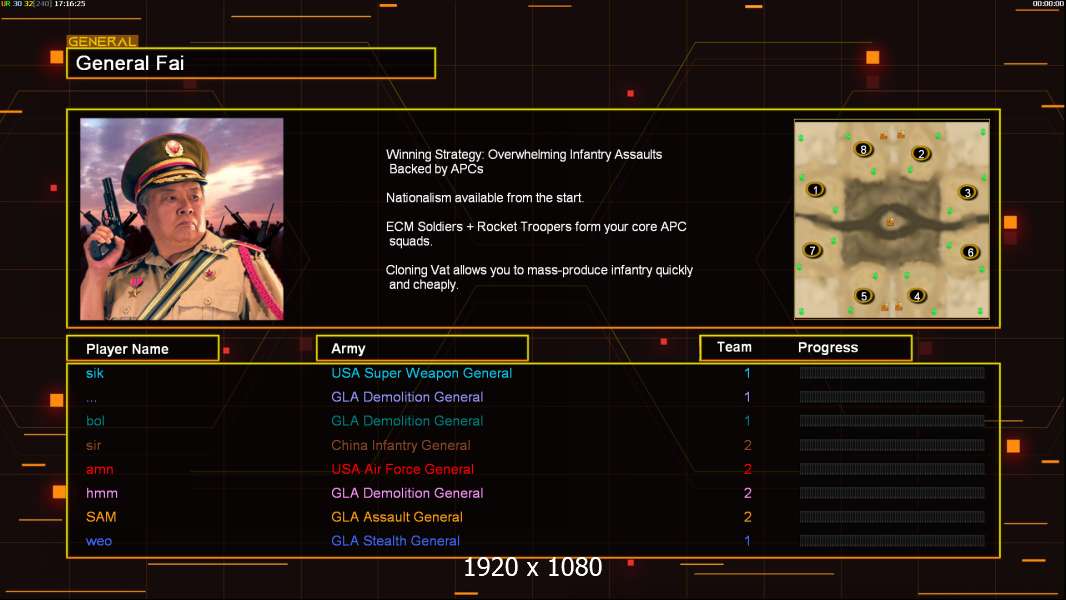The height and width of the screenshot is (600, 1066).
Task: Click GLA Stealth General army entry
Action: pos(395,541)
